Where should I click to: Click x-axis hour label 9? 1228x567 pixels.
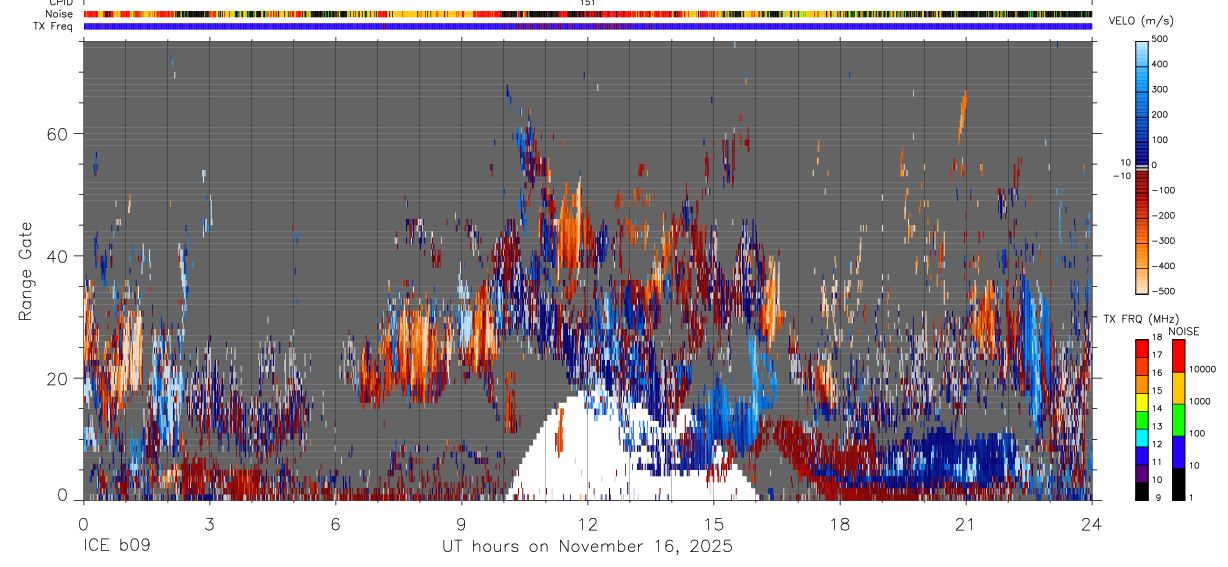(x=461, y=524)
